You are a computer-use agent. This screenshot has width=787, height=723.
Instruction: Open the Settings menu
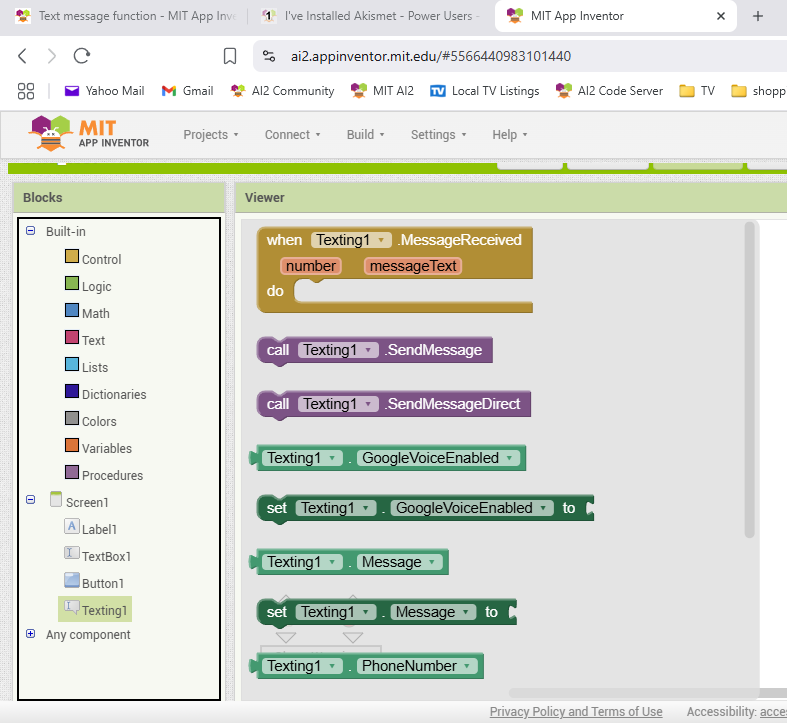438,135
